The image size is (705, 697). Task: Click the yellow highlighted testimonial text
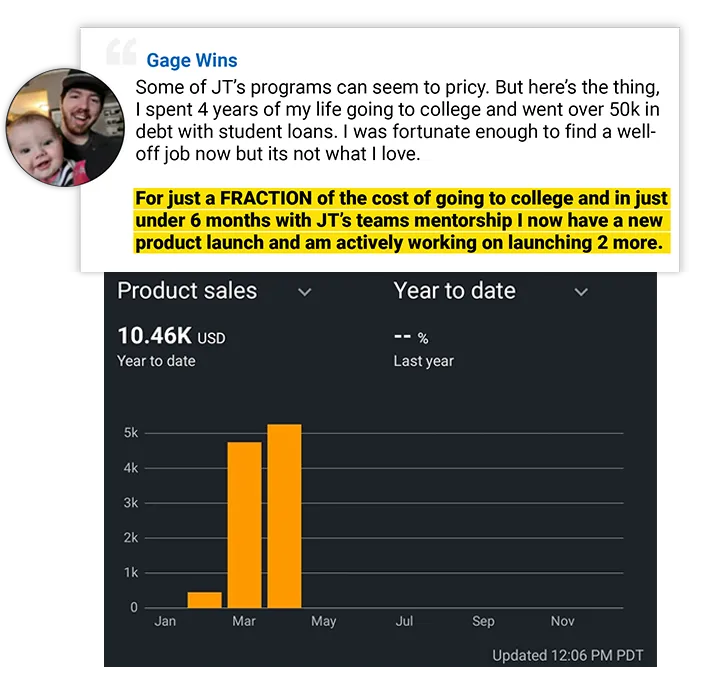[x=402, y=220]
